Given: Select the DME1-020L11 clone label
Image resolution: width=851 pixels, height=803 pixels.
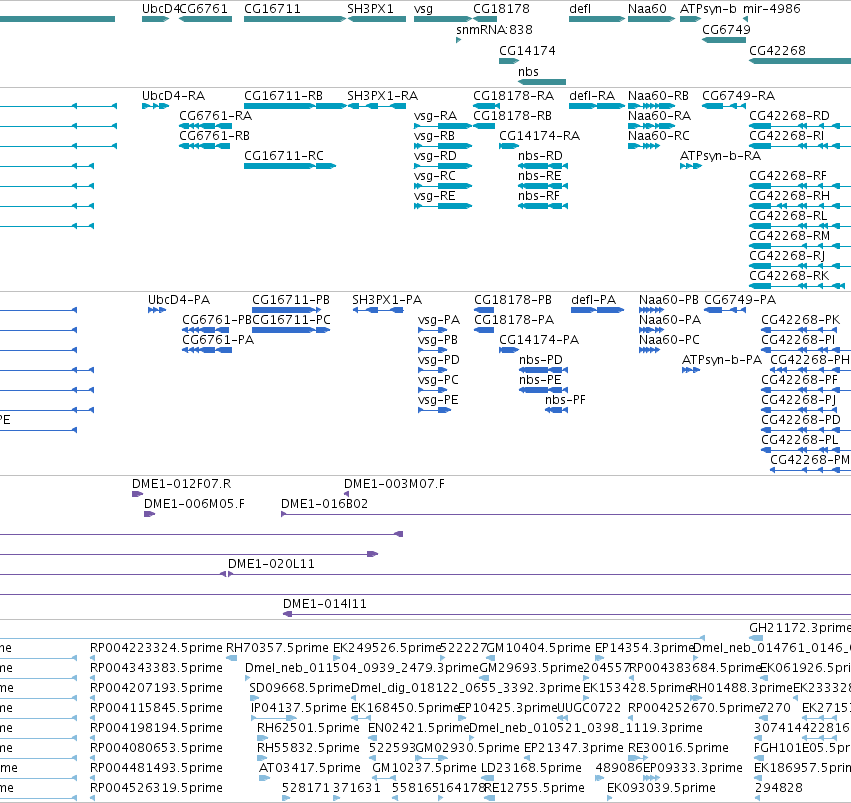Looking at the screenshot, I should click(271, 564).
